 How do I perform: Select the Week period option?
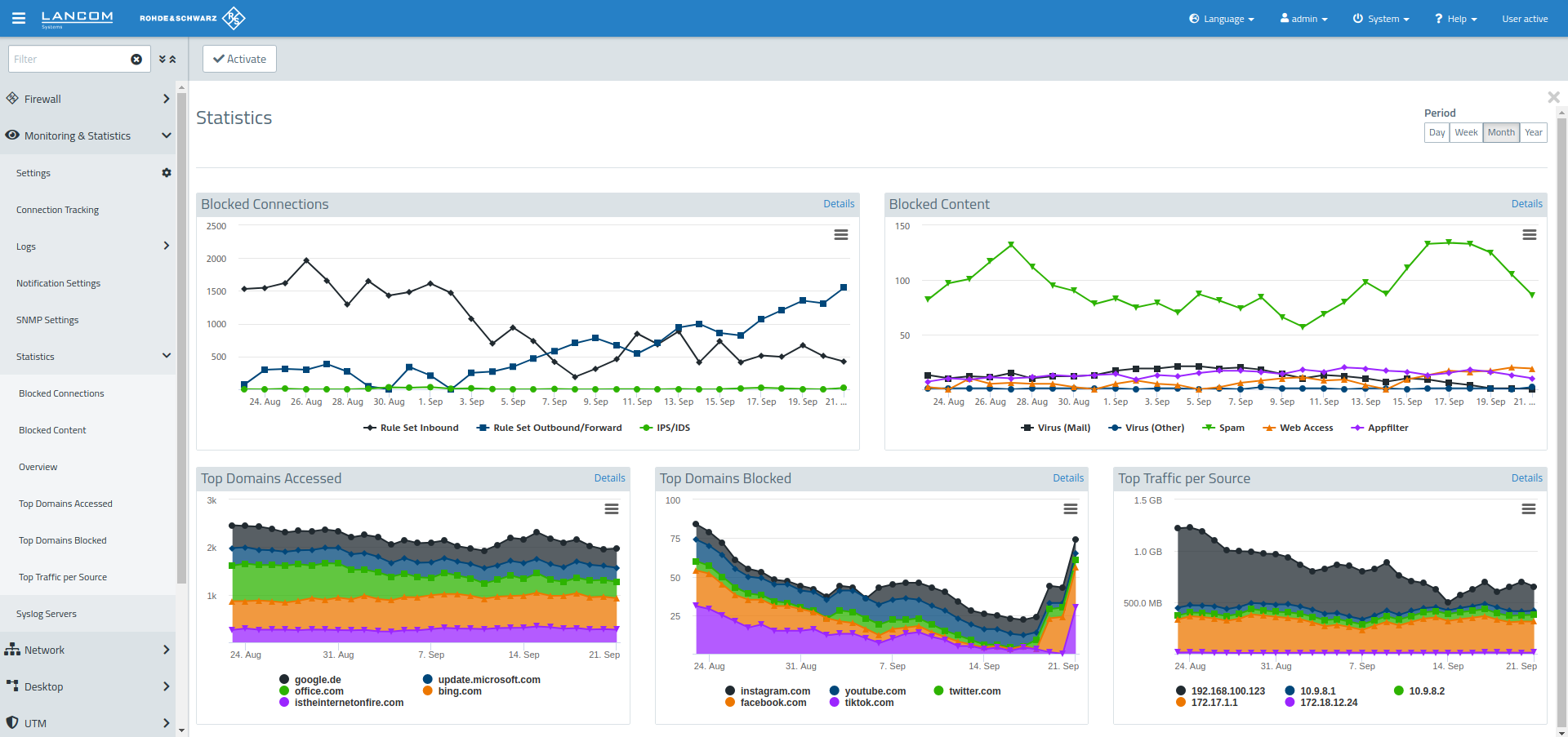[x=1467, y=132]
